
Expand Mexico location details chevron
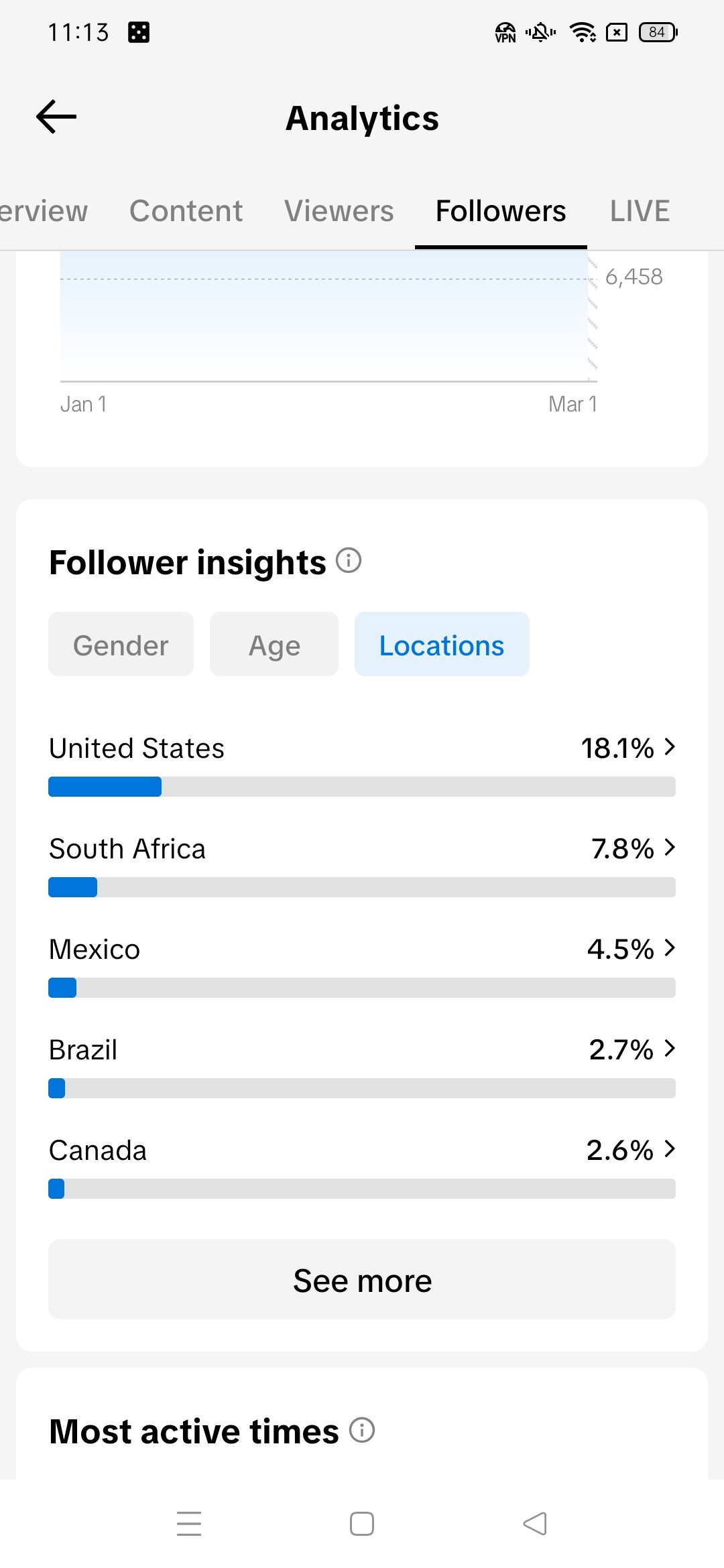(669, 948)
